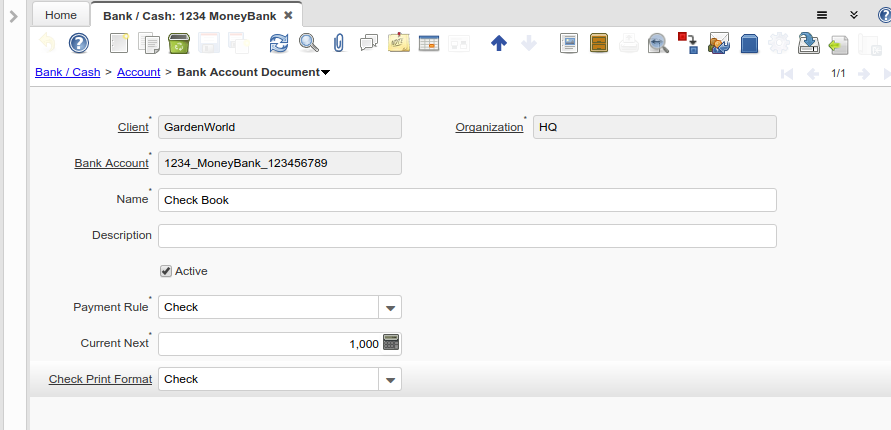Viewport: 891px width, 430px height.
Task: Click the green Delete trash icon
Action: coord(178,43)
